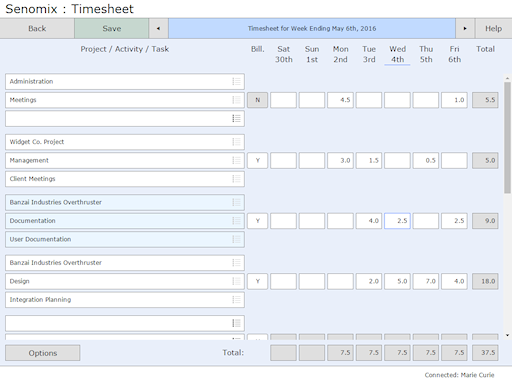Click the scrollbar up arrow
The image size is (512, 384).
coord(507,78)
